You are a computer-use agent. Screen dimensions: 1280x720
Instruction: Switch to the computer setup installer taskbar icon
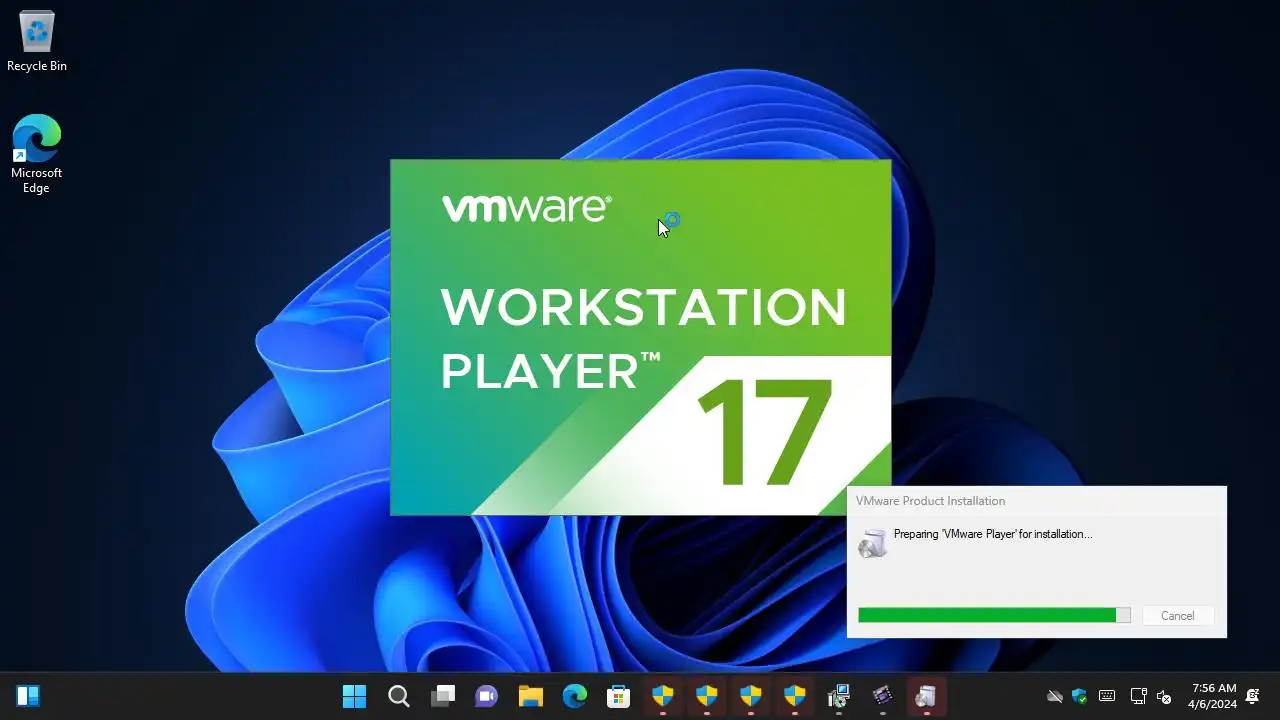pos(838,696)
